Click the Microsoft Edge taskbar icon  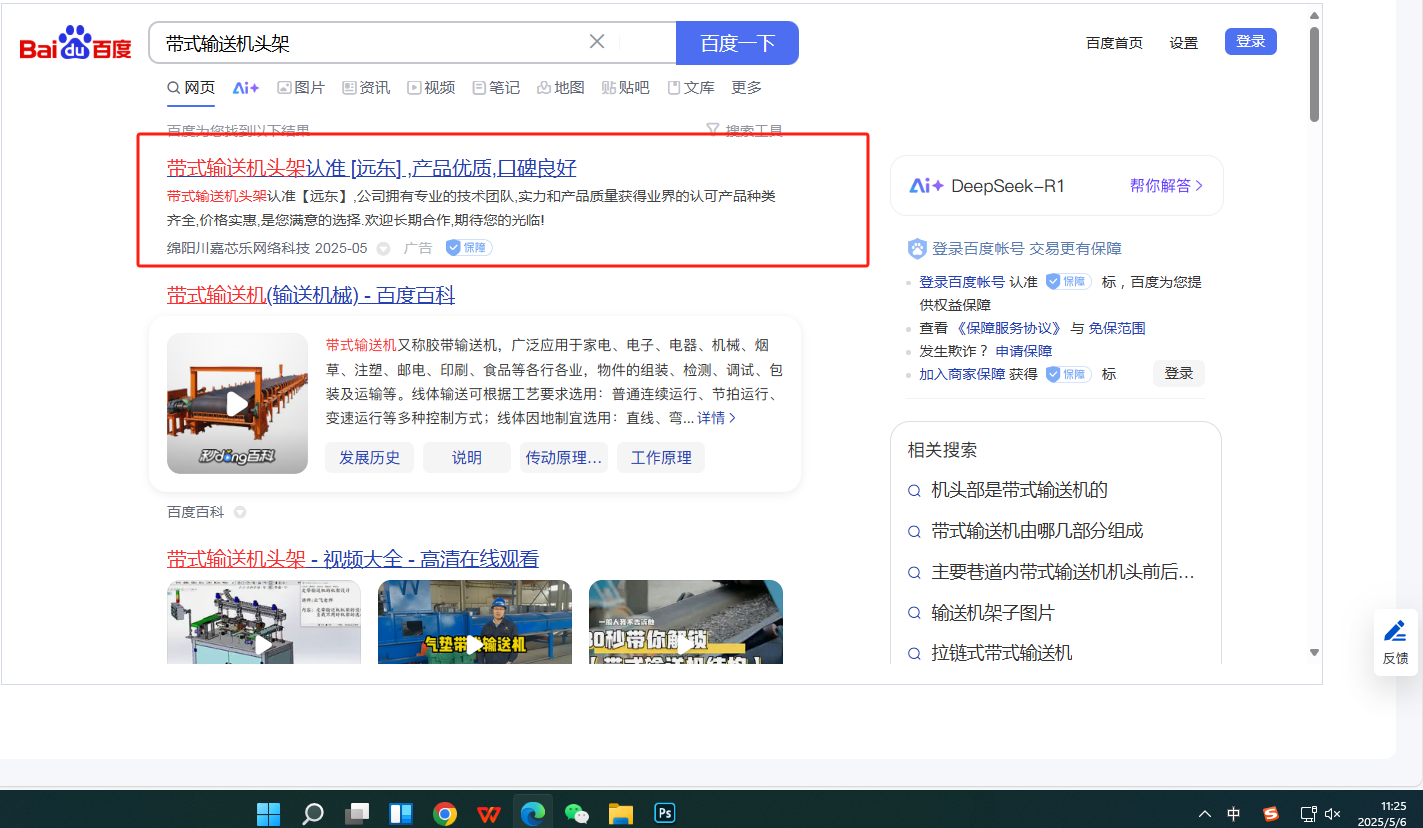pos(533,813)
